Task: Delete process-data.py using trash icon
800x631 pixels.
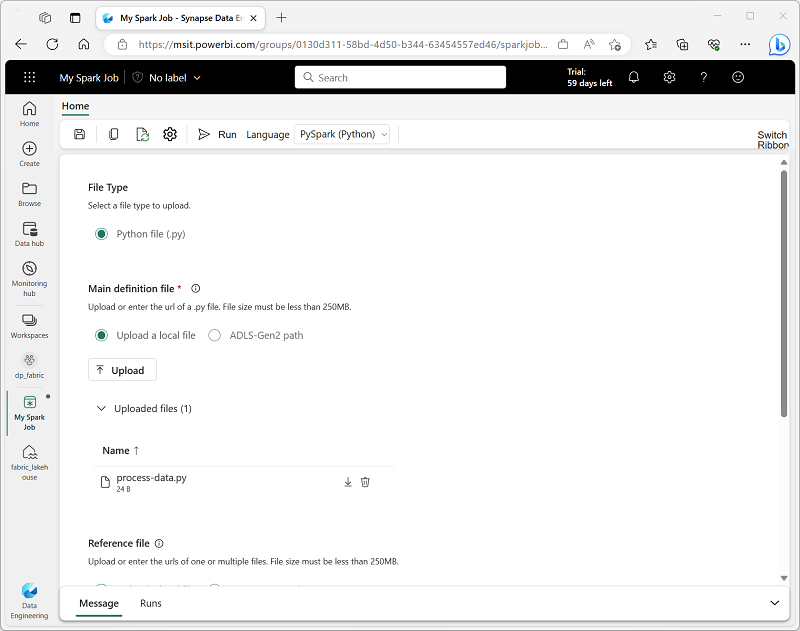Action: click(365, 482)
